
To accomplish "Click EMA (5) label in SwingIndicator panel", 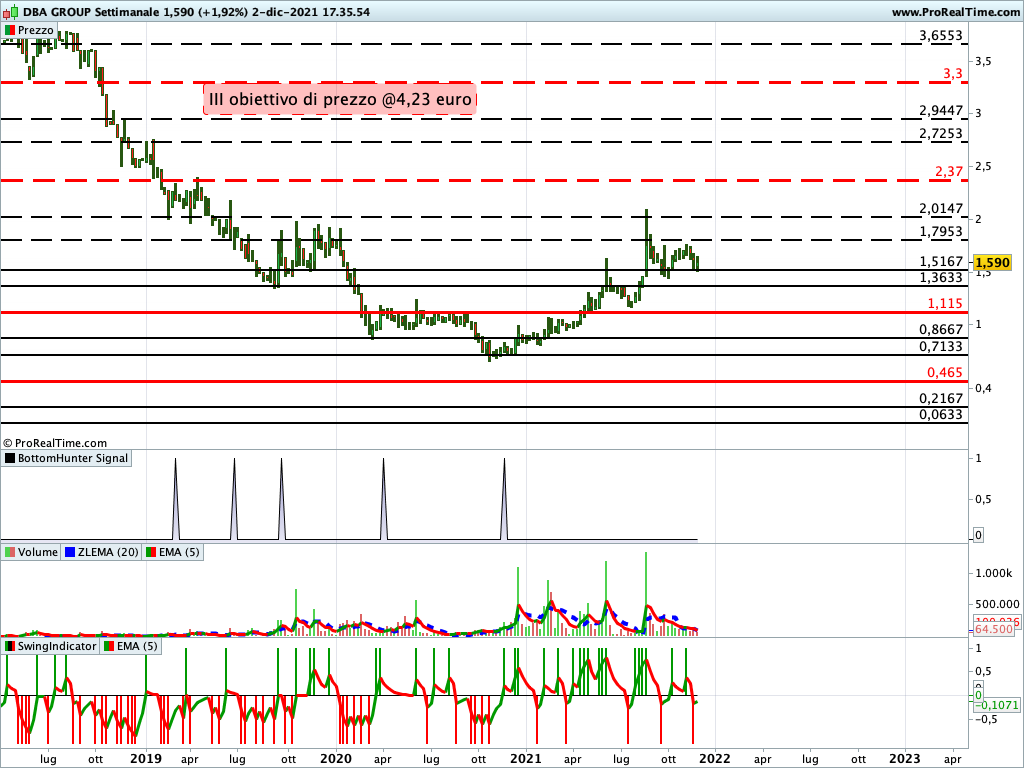I will click(131, 646).
